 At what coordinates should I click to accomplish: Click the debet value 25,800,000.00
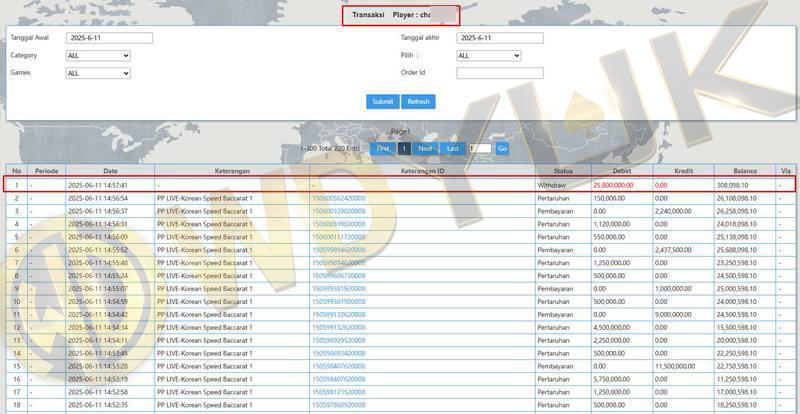[613, 185]
